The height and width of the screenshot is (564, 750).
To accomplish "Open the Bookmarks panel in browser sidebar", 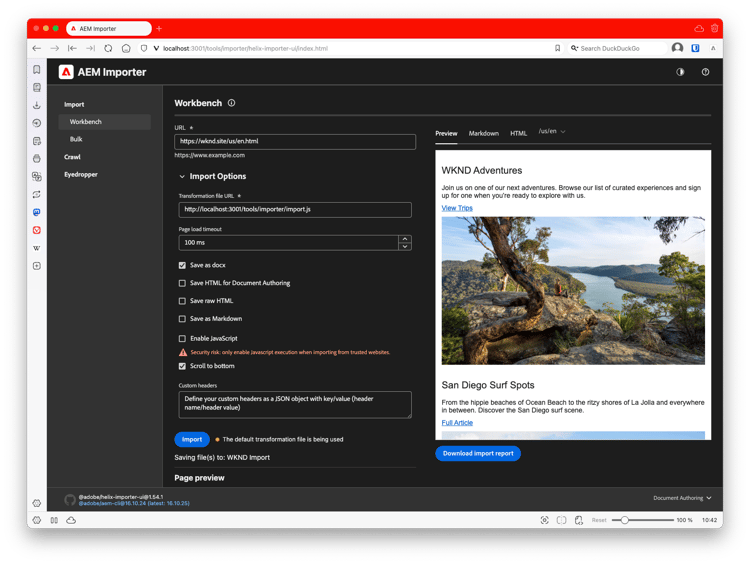I will (37, 70).
